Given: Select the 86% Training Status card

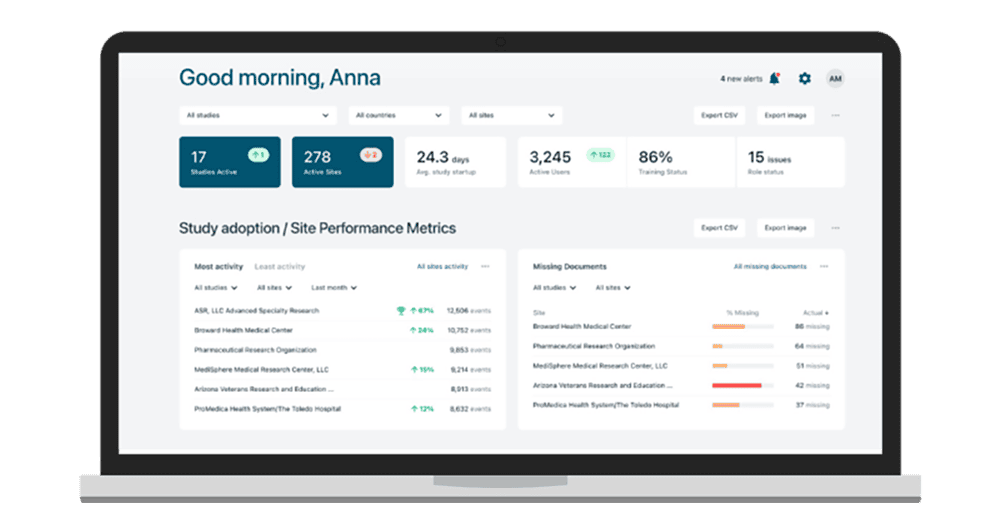Looking at the screenshot, I should pos(681,162).
